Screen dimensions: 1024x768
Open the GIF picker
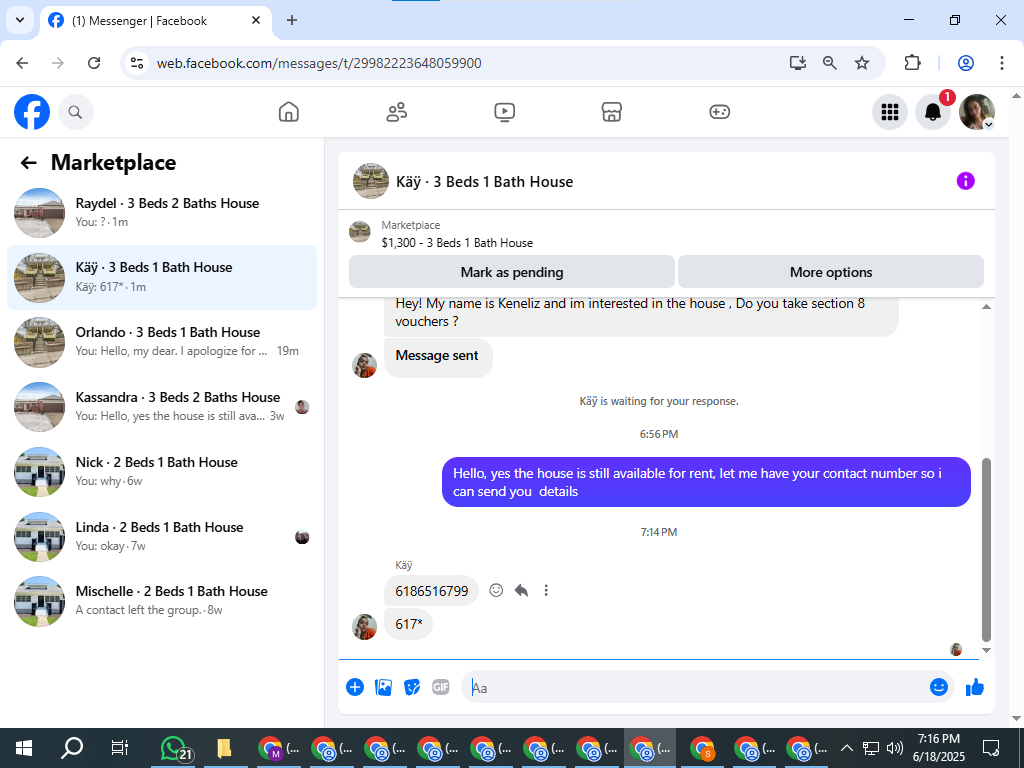pyautogui.click(x=441, y=687)
